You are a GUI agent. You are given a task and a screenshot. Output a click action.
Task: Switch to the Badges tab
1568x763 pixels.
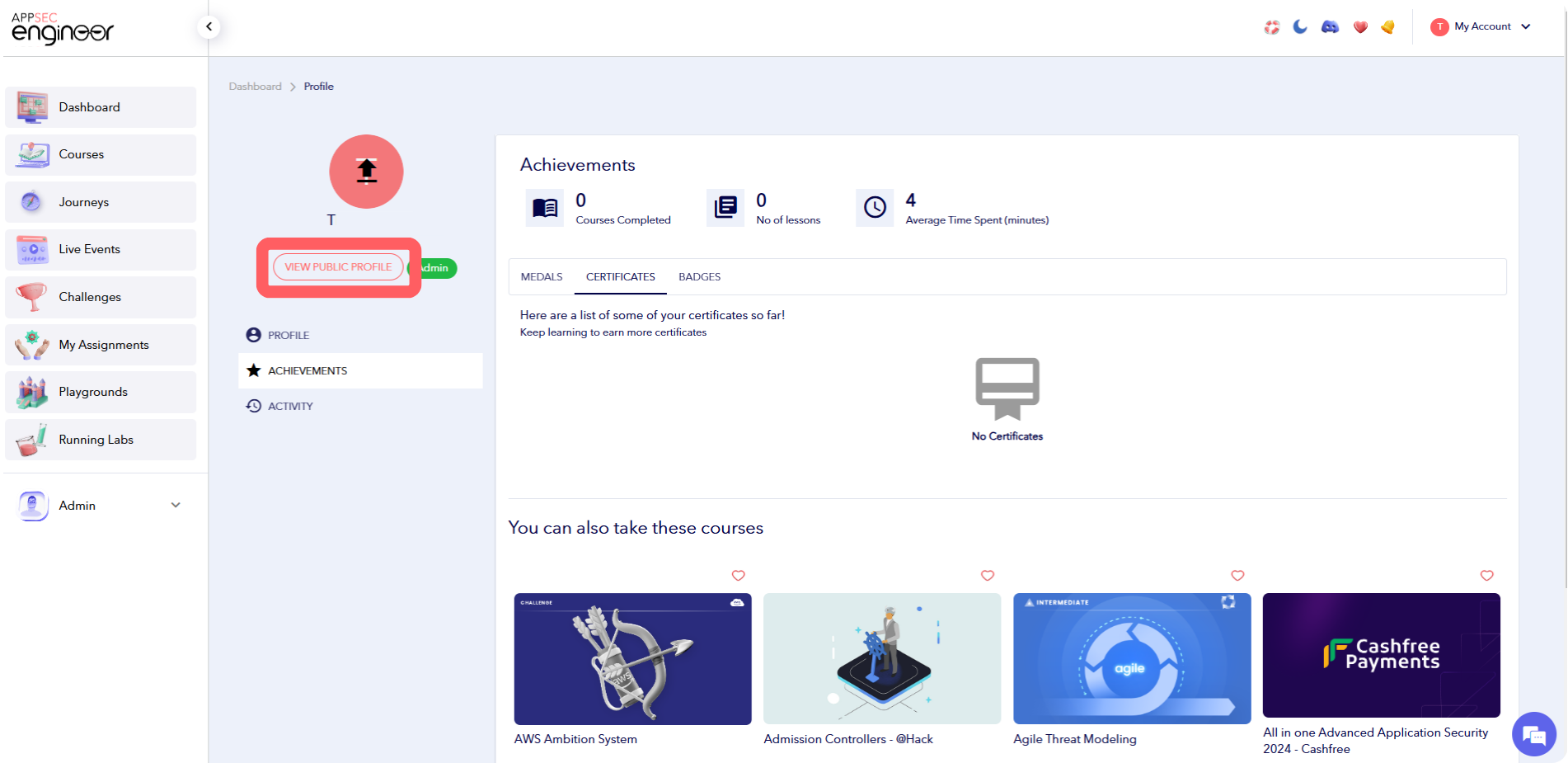pyautogui.click(x=699, y=277)
